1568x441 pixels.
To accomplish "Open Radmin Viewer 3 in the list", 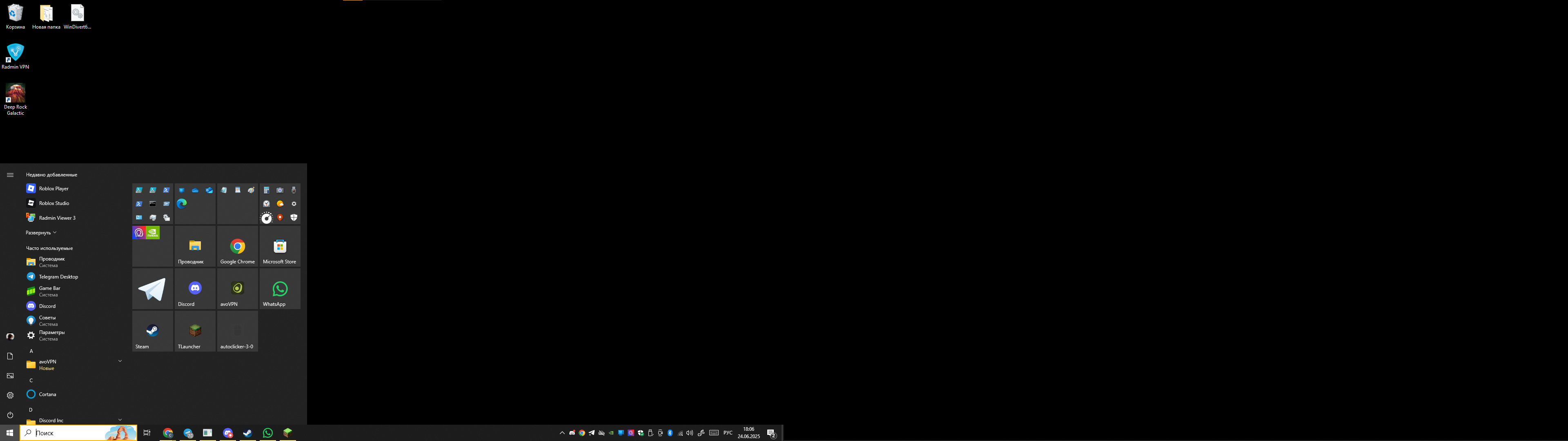I will (73, 218).
